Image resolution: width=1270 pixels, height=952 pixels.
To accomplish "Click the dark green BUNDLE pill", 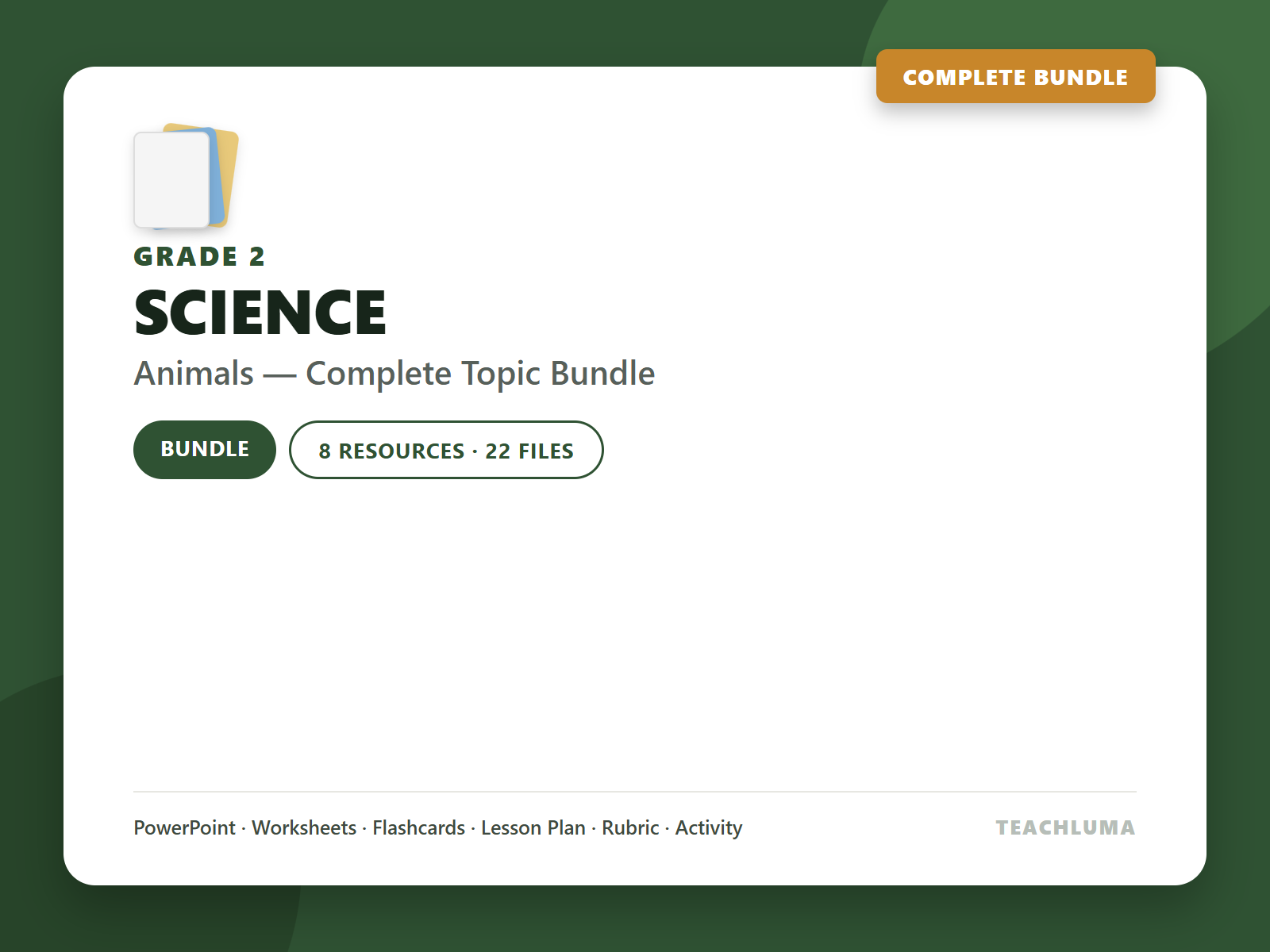I will click(205, 449).
